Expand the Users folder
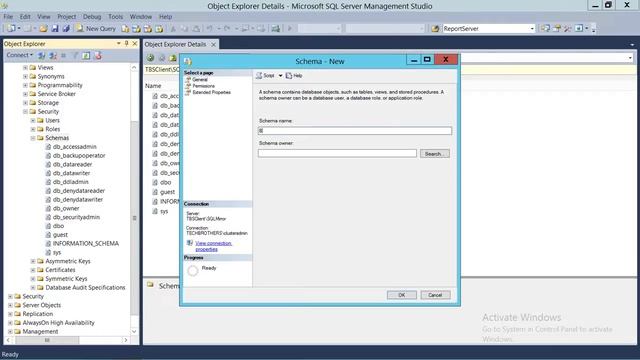640x360 pixels. pos(33,120)
